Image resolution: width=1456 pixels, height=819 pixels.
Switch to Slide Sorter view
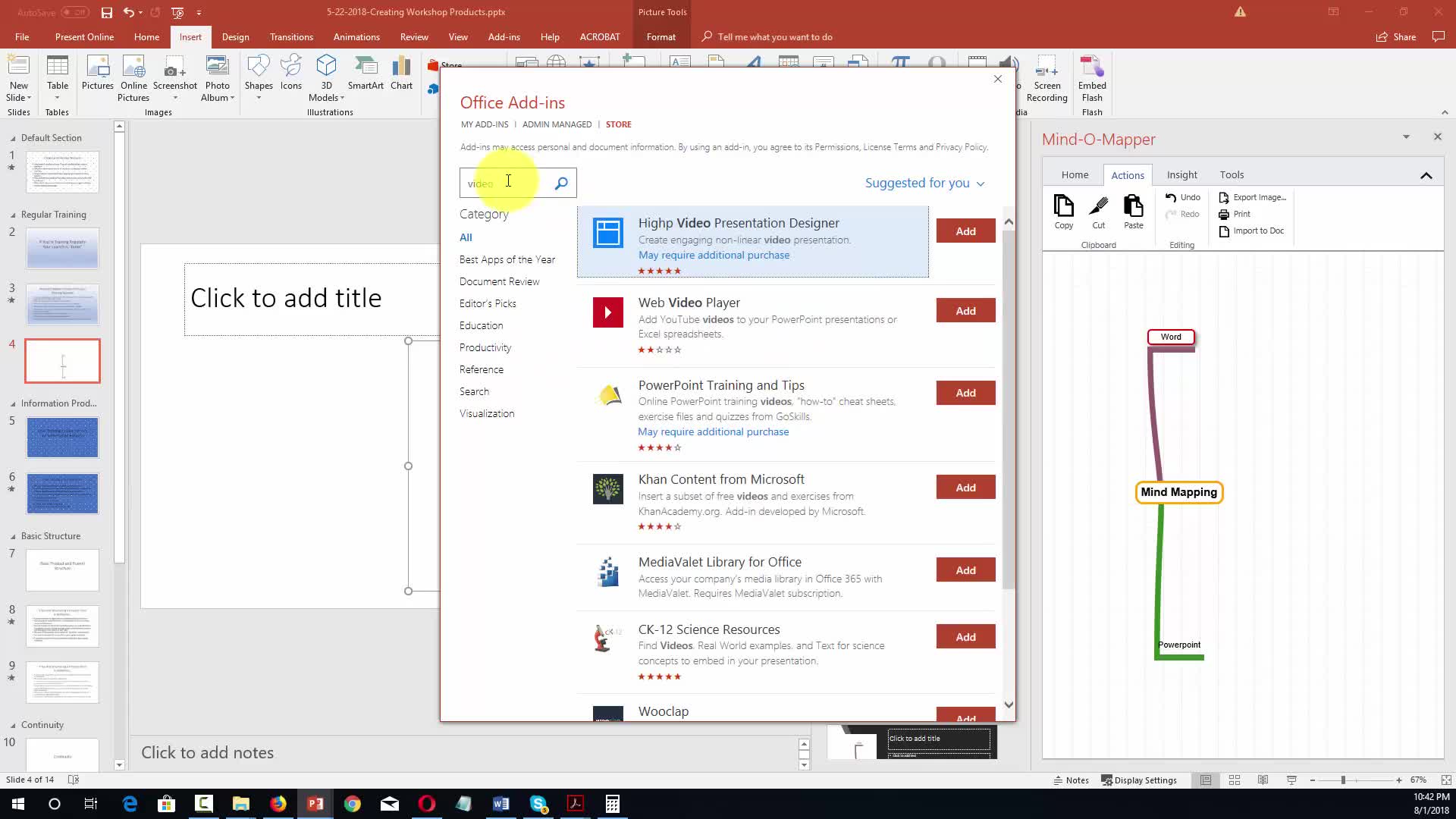point(1234,780)
